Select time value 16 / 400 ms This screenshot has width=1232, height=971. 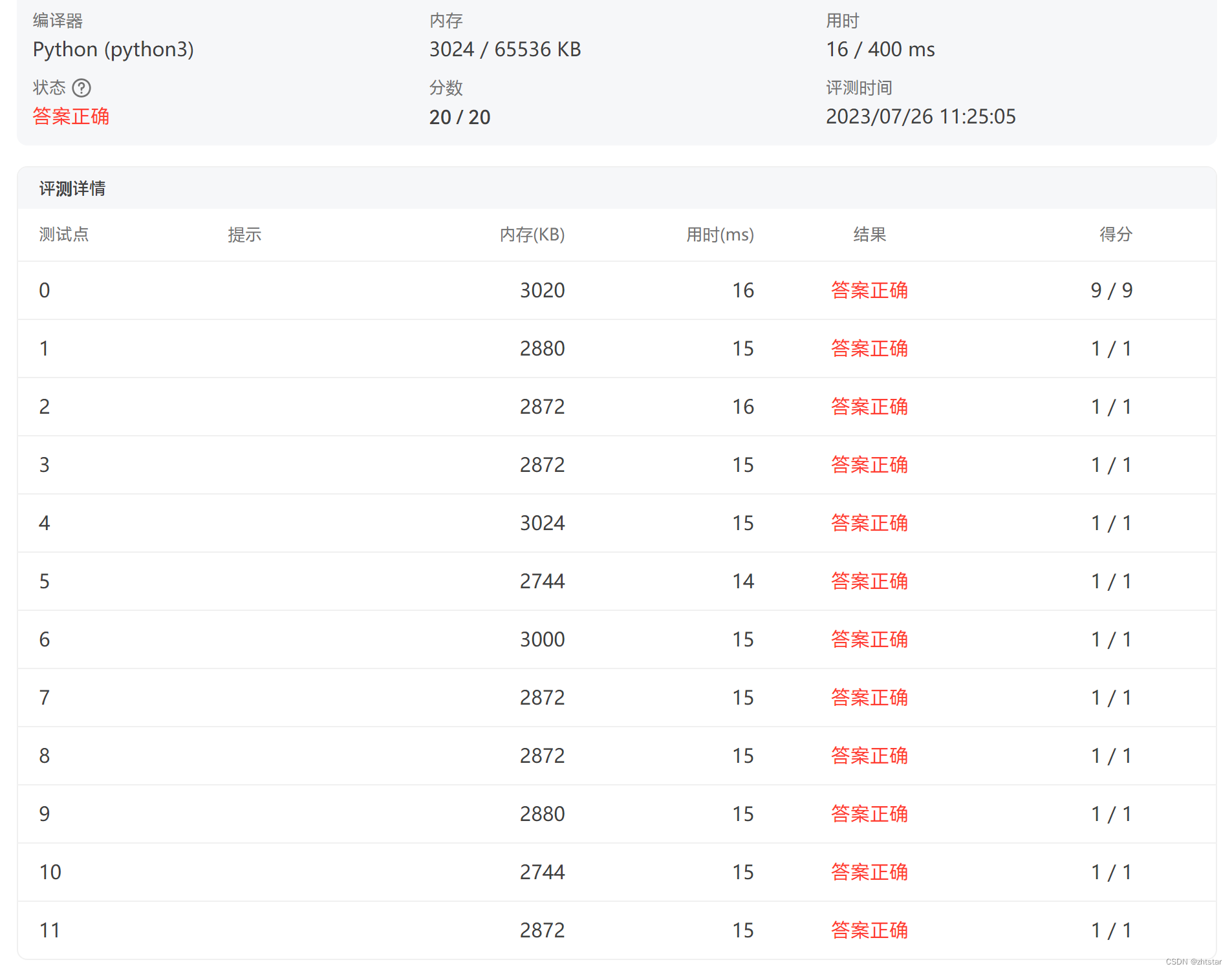coord(880,50)
